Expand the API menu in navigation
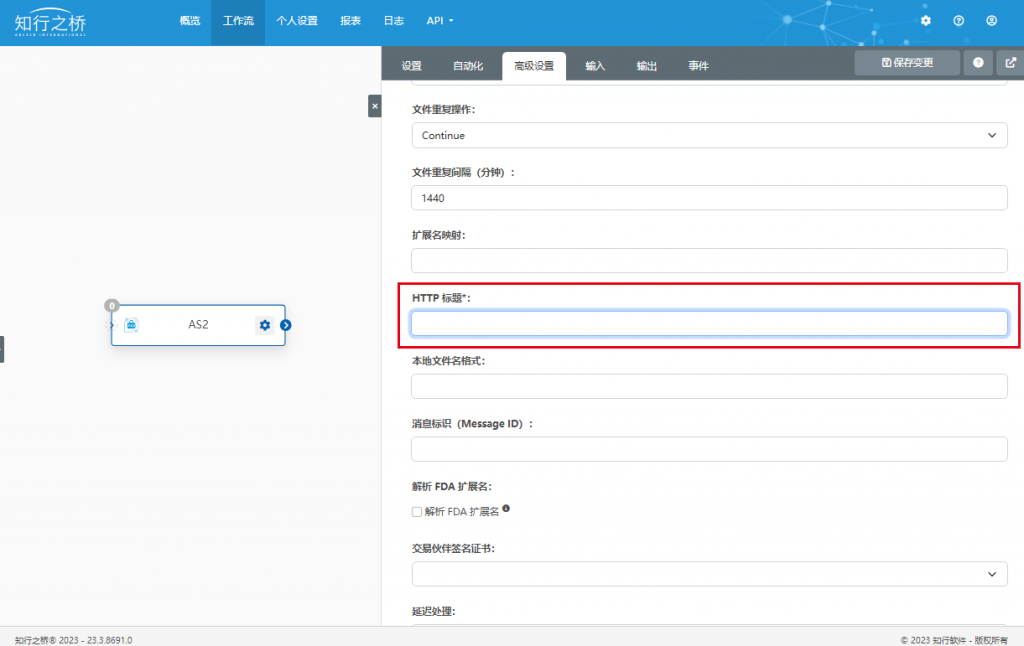1024x646 pixels. pos(440,21)
